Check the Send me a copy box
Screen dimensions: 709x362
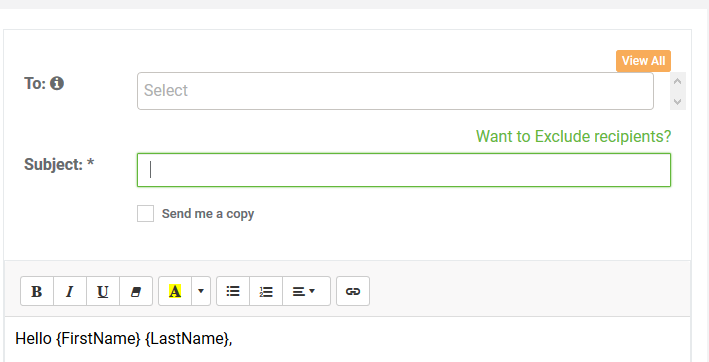pyautogui.click(x=146, y=214)
